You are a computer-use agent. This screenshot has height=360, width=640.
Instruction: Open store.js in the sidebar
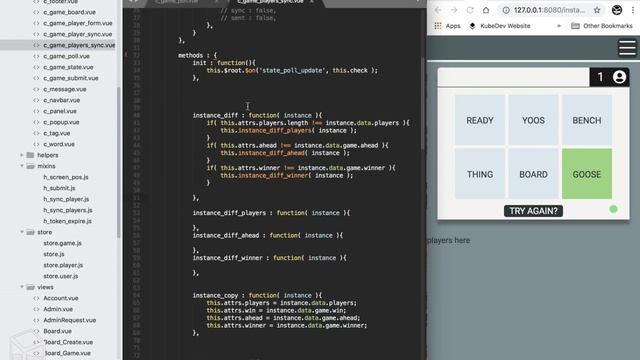(54, 254)
